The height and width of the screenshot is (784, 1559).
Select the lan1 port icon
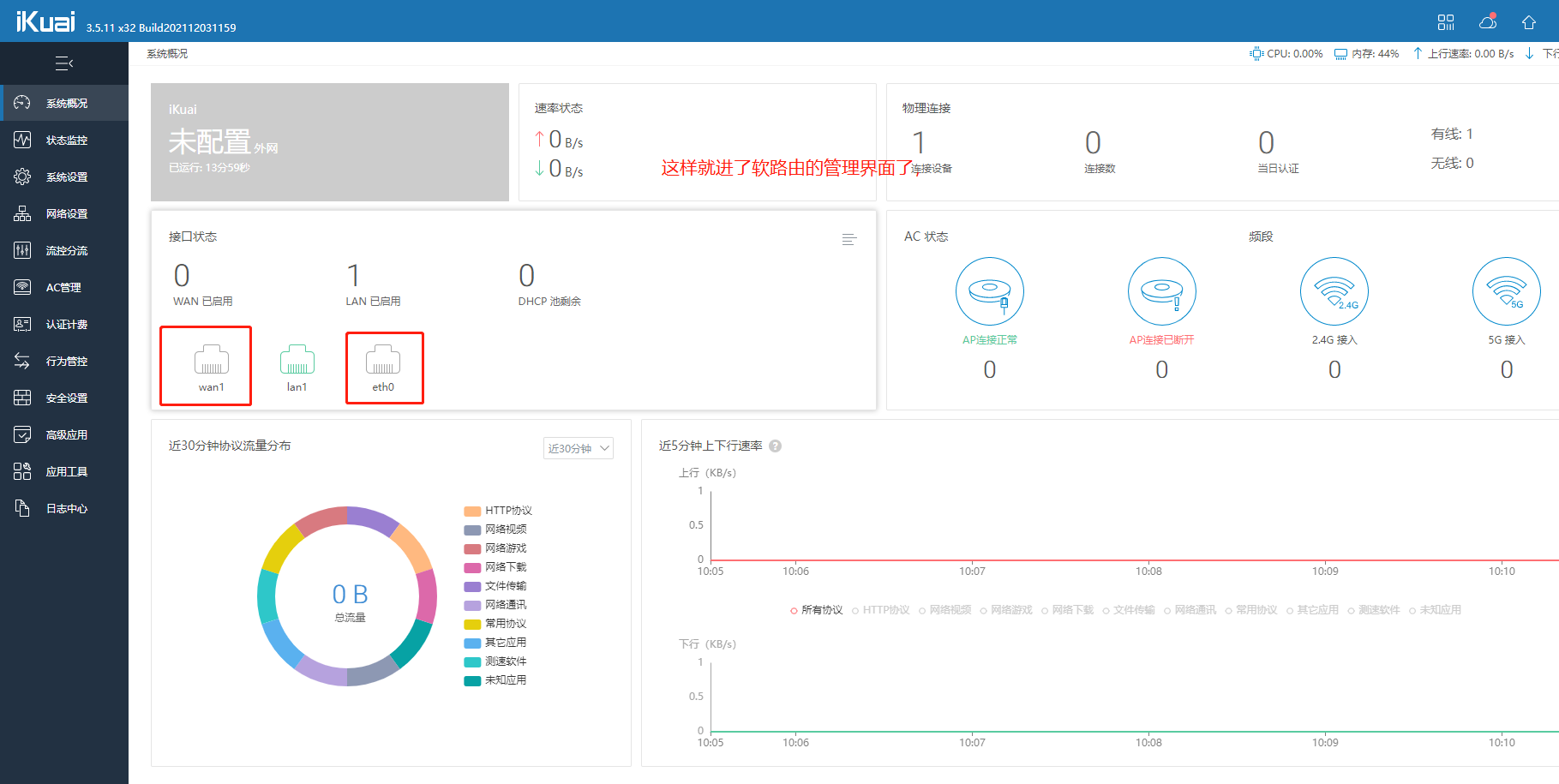[297, 359]
